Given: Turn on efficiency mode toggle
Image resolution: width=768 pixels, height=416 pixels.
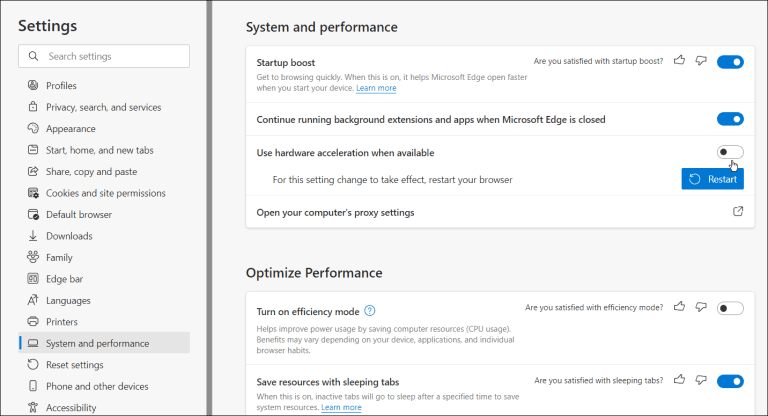Looking at the screenshot, I should pyautogui.click(x=730, y=308).
